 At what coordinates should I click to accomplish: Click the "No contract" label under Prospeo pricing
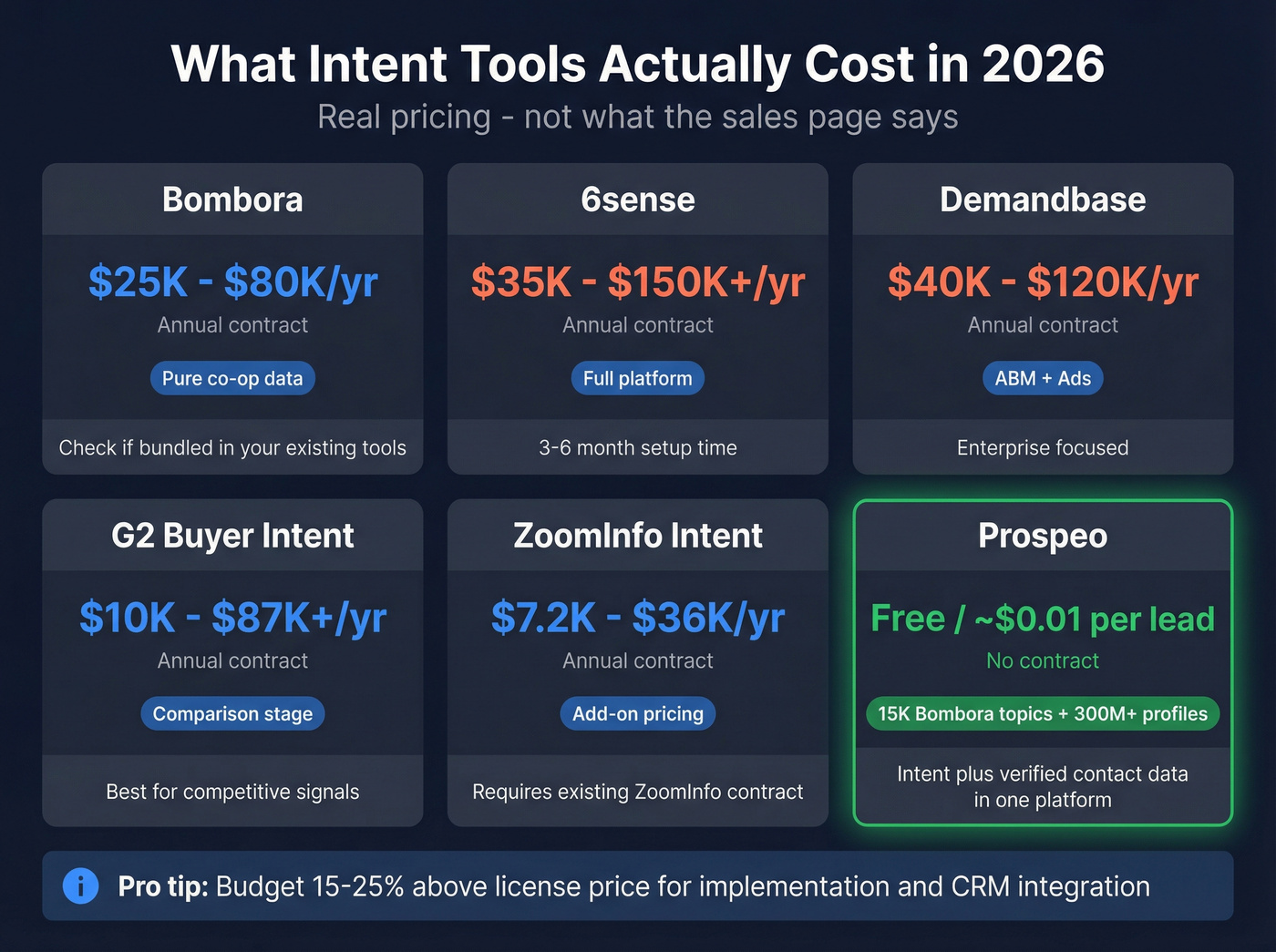1042,661
